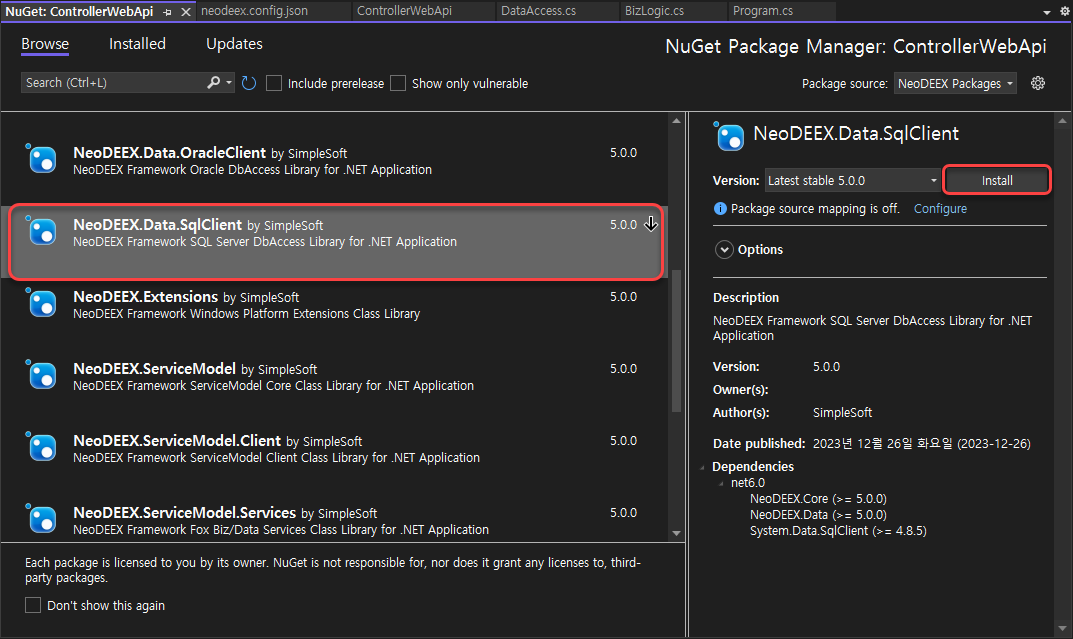Click the NeoDEEX.Data.SqlClient package icon in list
The height and width of the screenshot is (639, 1073).
click(42, 232)
